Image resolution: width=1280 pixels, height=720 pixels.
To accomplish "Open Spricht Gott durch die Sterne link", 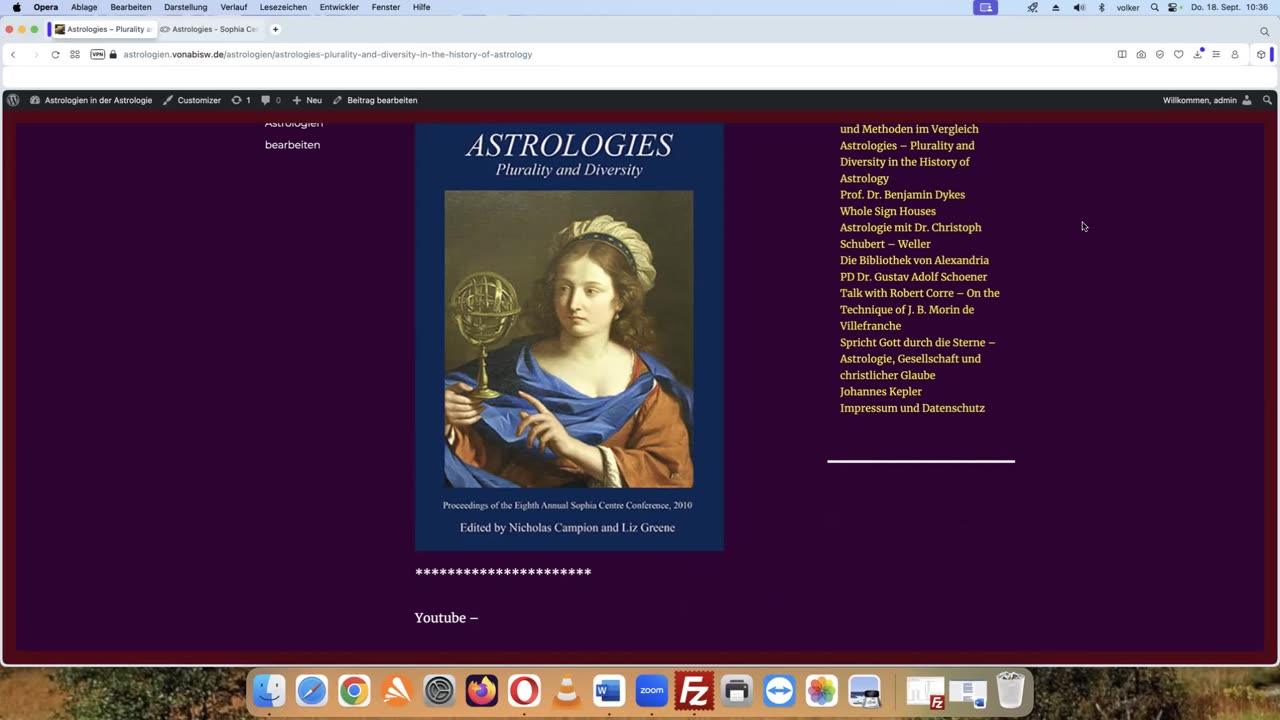I will click(x=918, y=358).
